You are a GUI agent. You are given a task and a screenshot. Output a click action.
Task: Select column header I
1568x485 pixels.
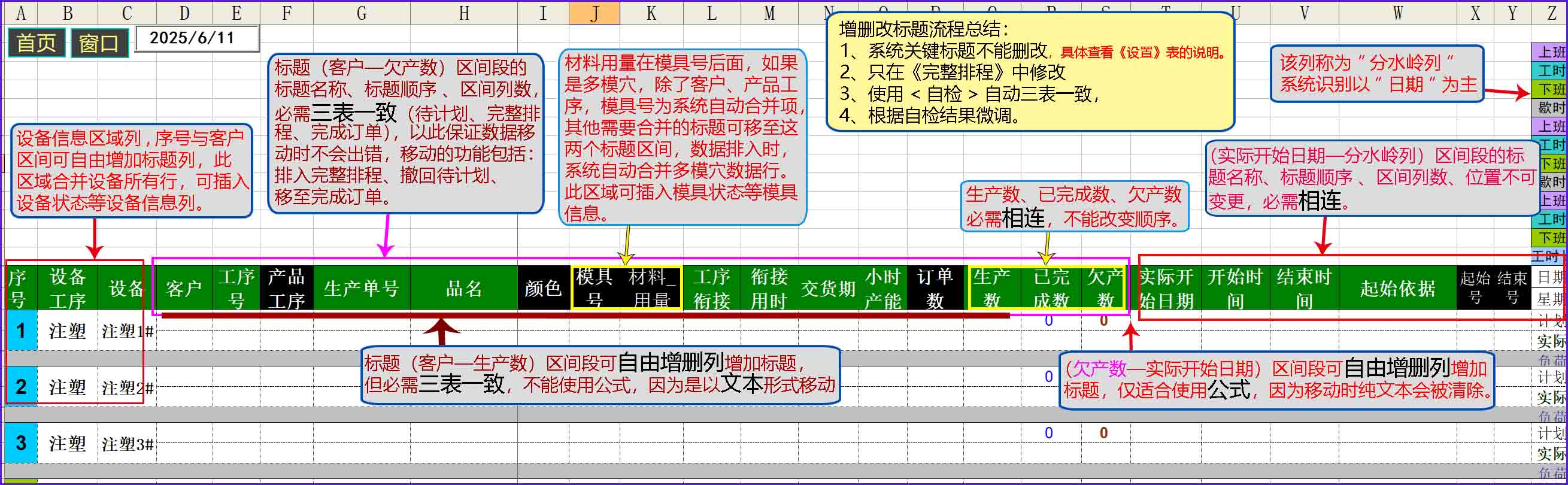[543, 13]
